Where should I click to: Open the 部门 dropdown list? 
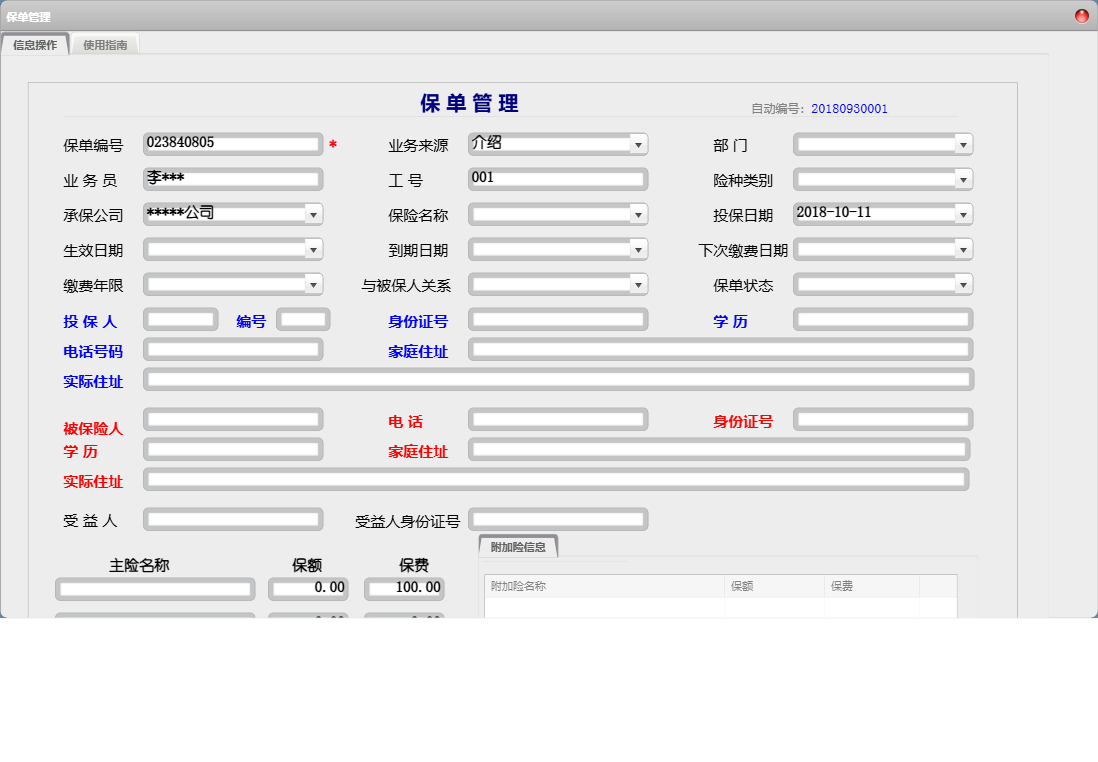963,145
